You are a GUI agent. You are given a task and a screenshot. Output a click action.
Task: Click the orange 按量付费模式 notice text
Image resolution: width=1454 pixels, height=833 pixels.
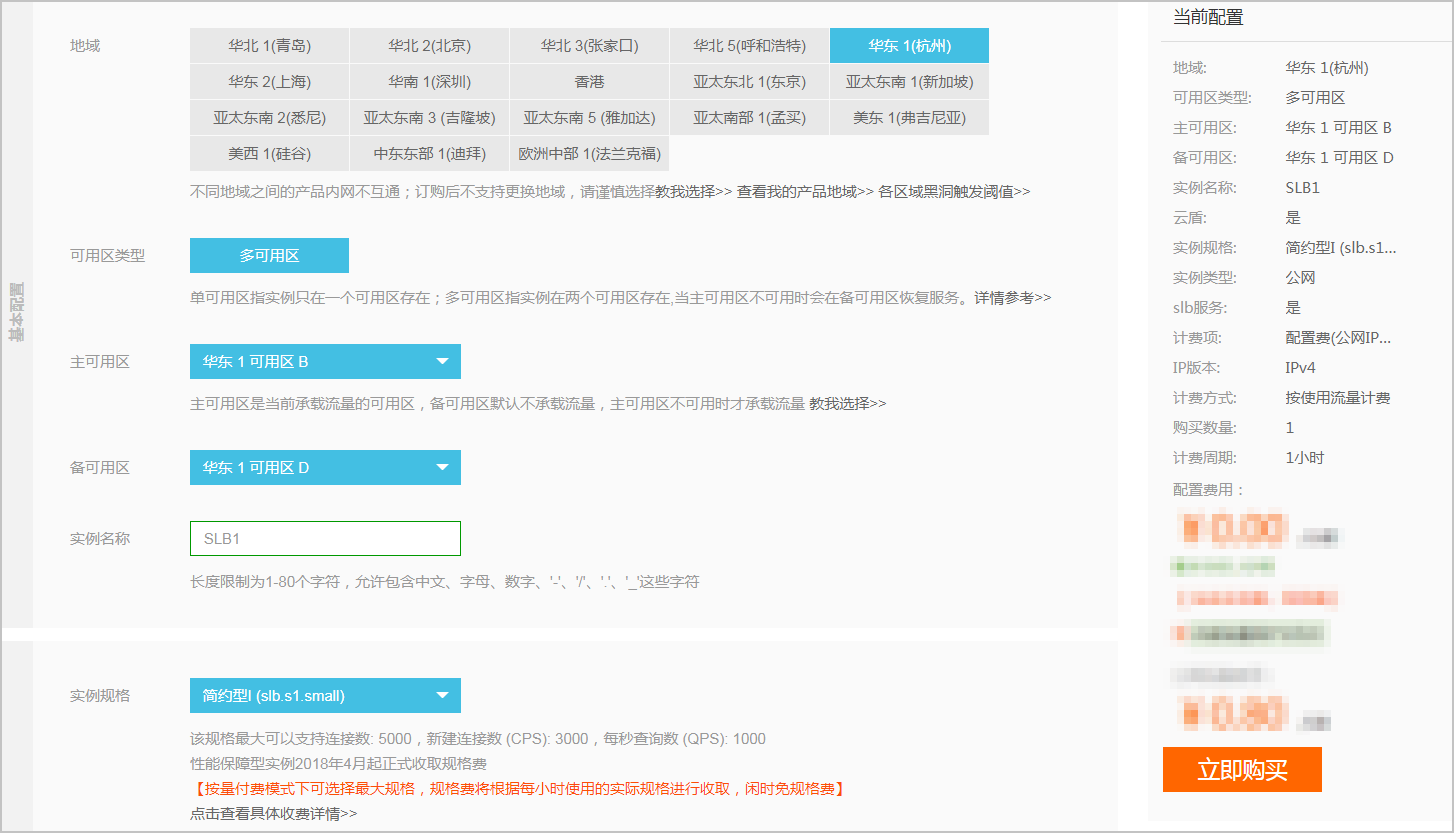[519, 789]
